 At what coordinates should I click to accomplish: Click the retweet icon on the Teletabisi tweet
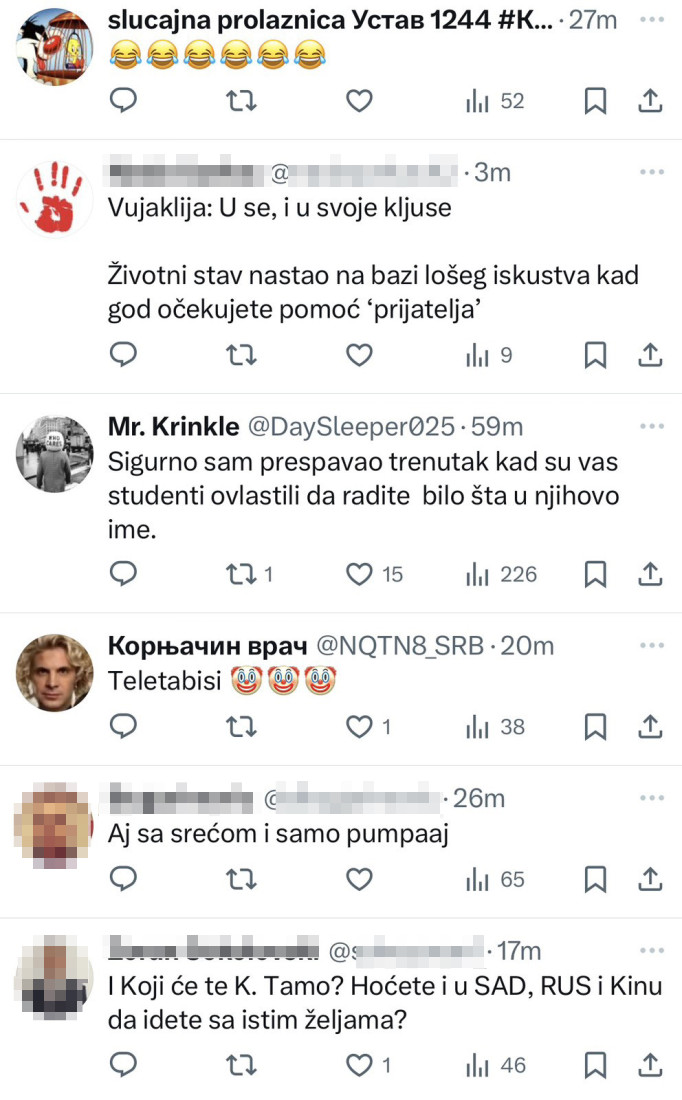[240, 727]
